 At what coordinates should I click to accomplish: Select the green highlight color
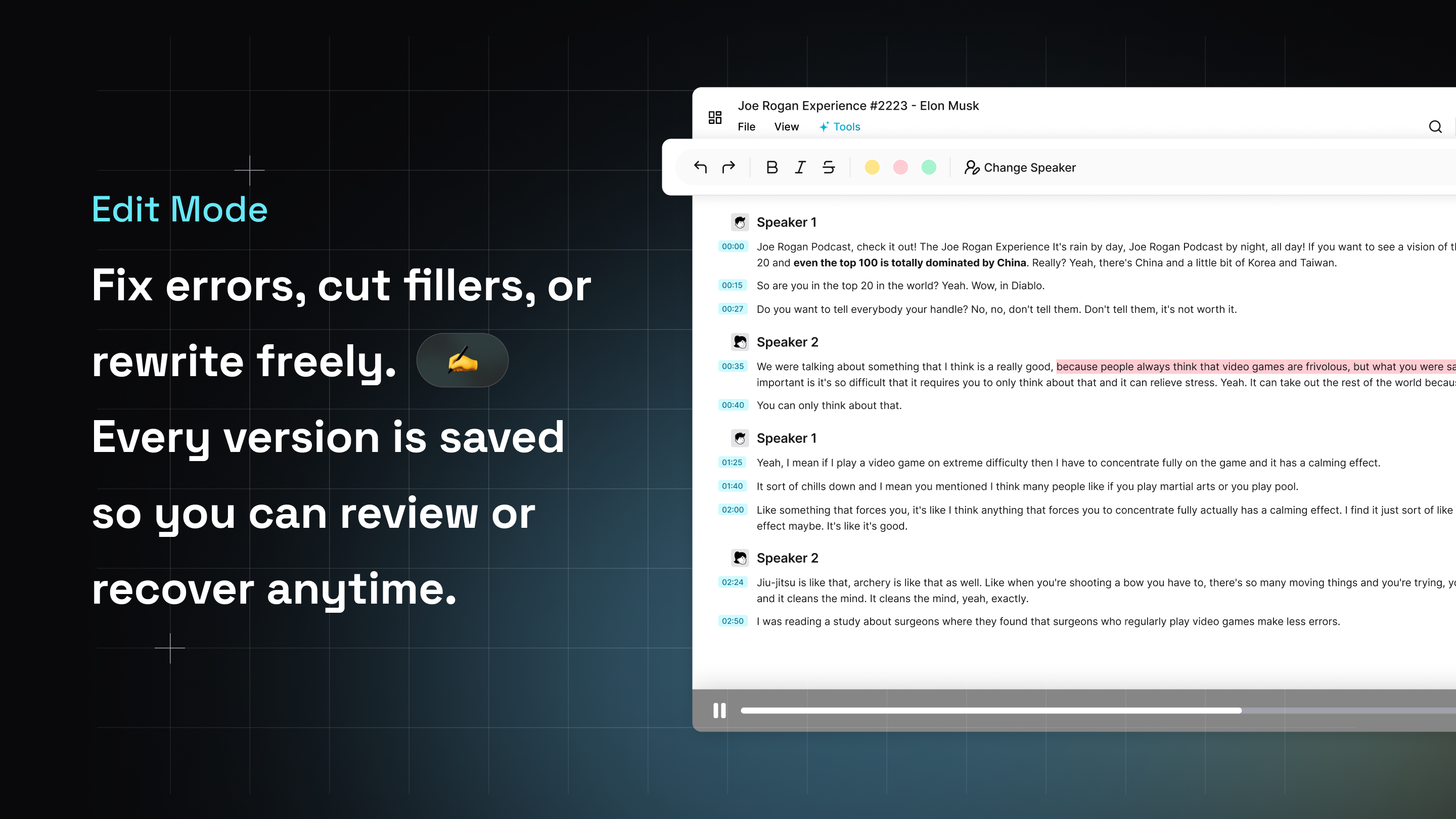point(929,167)
